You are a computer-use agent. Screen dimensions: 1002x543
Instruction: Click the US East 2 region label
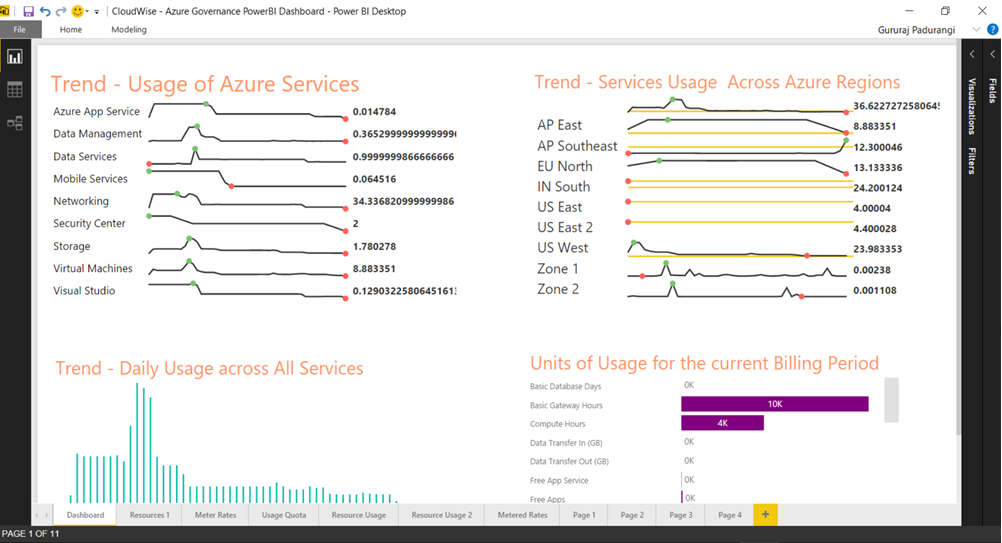[x=565, y=227]
